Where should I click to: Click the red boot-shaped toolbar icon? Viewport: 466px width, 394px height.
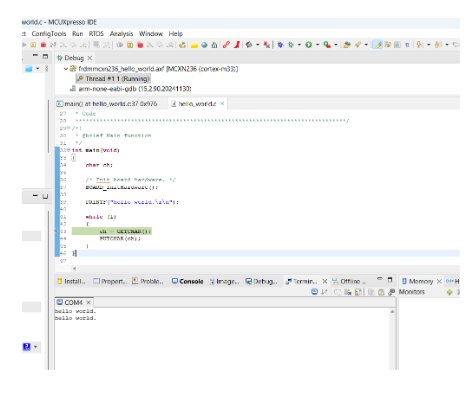237,45
